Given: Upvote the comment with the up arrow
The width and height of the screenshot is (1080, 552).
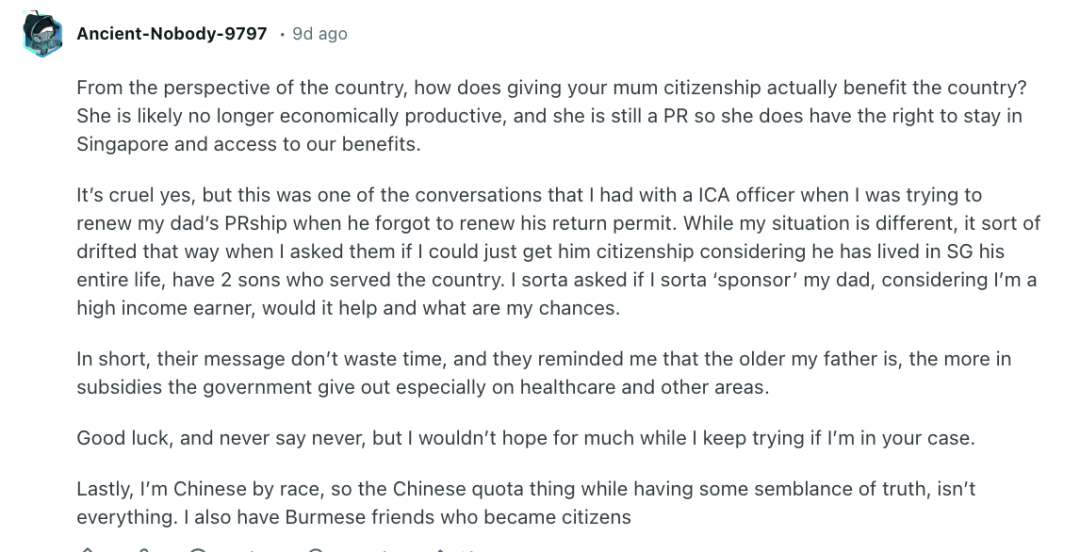Looking at the screenshot, I should (x=87, y=549).
